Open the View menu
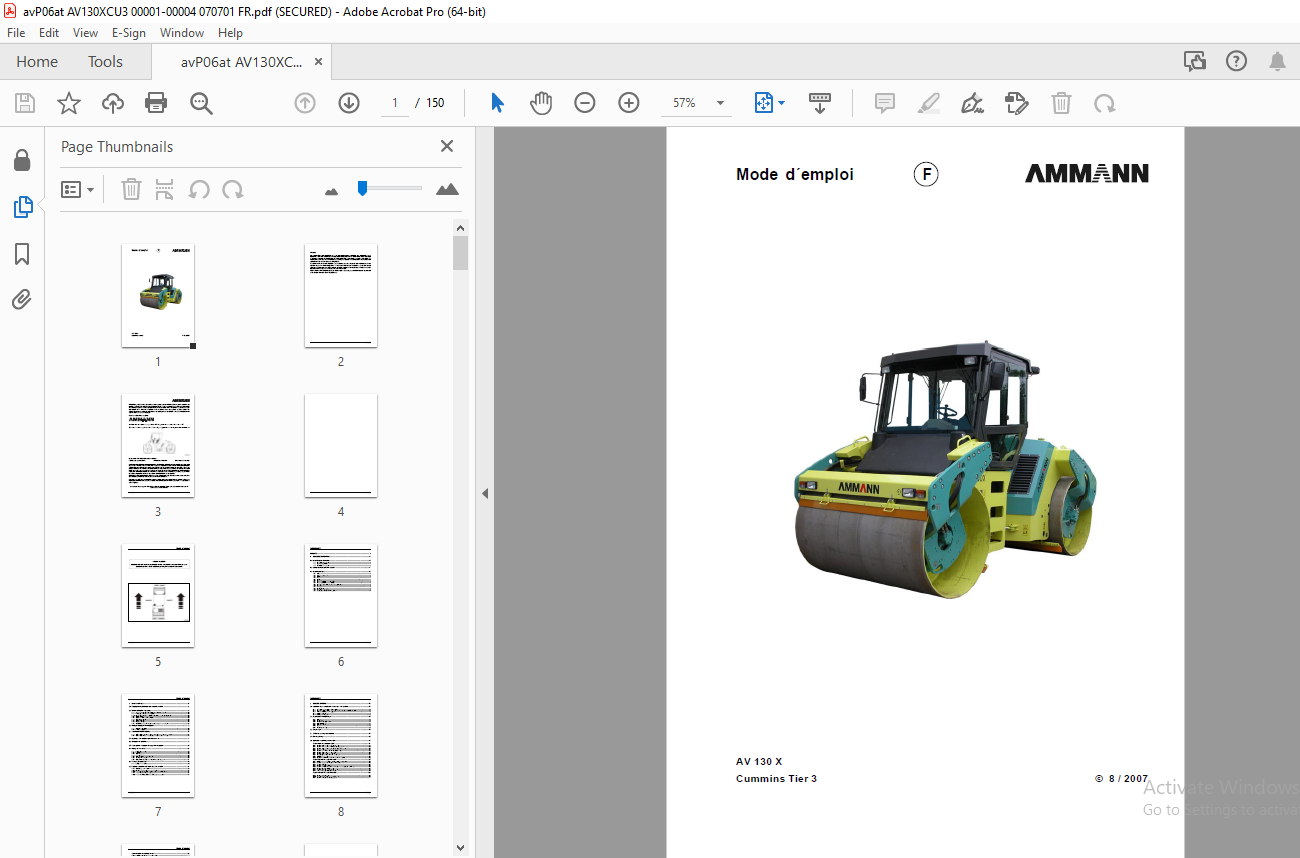The image size is (1300, 858). [x=85, y=32]
